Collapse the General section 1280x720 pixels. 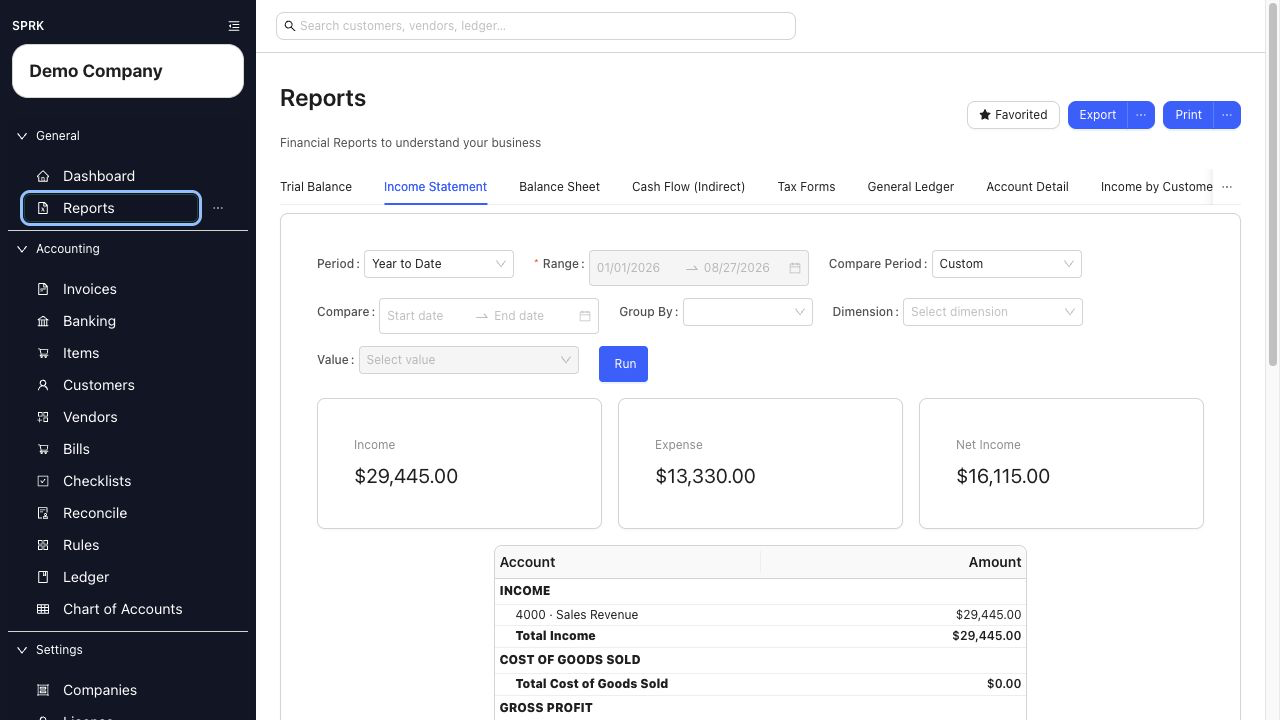(22, 136)
